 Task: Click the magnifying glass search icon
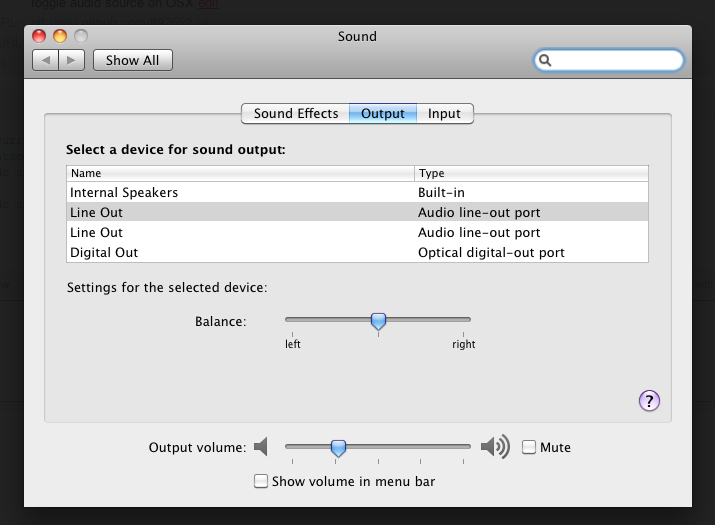tap(545, 60)
